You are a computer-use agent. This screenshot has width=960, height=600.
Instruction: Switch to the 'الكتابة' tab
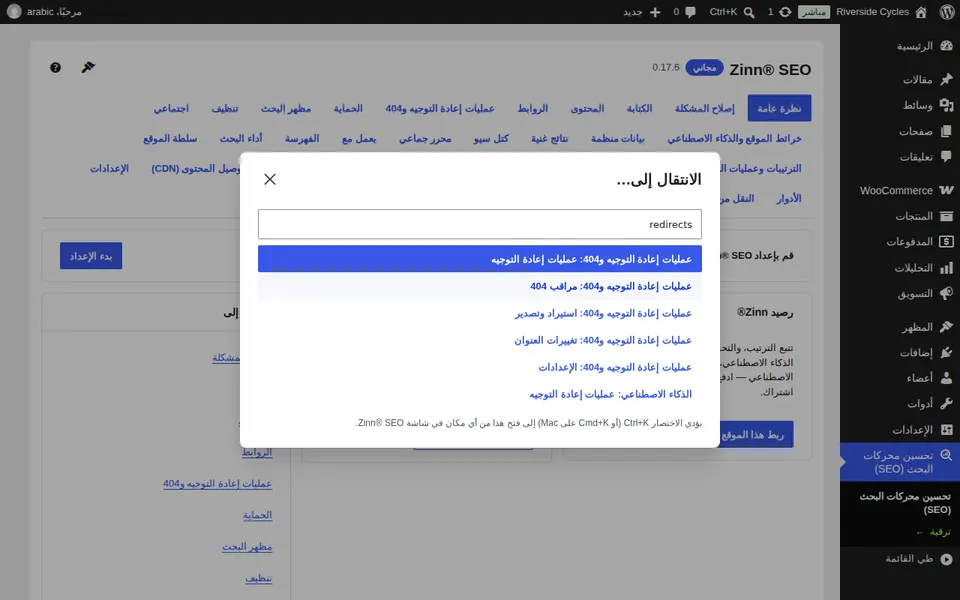[639, 108]
